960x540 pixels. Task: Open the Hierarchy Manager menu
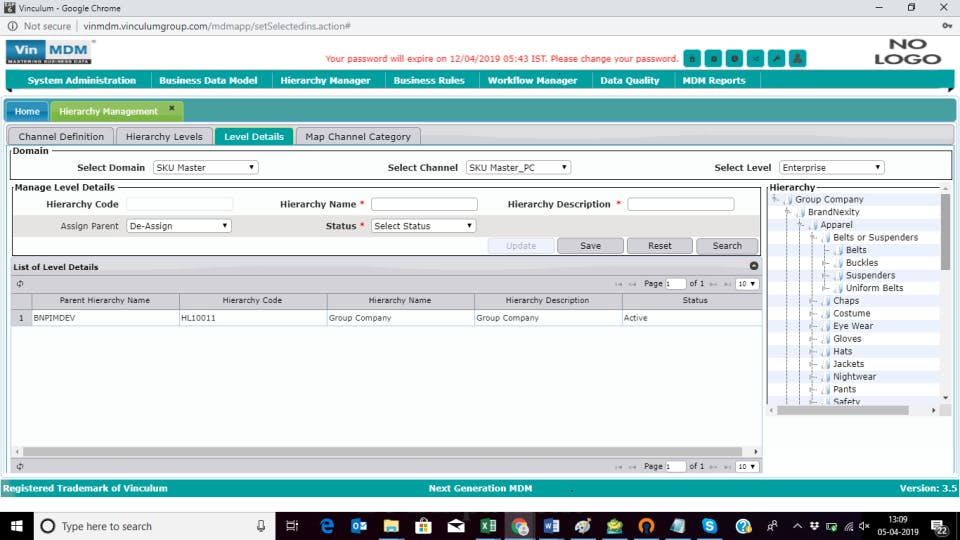click(325, 80)
